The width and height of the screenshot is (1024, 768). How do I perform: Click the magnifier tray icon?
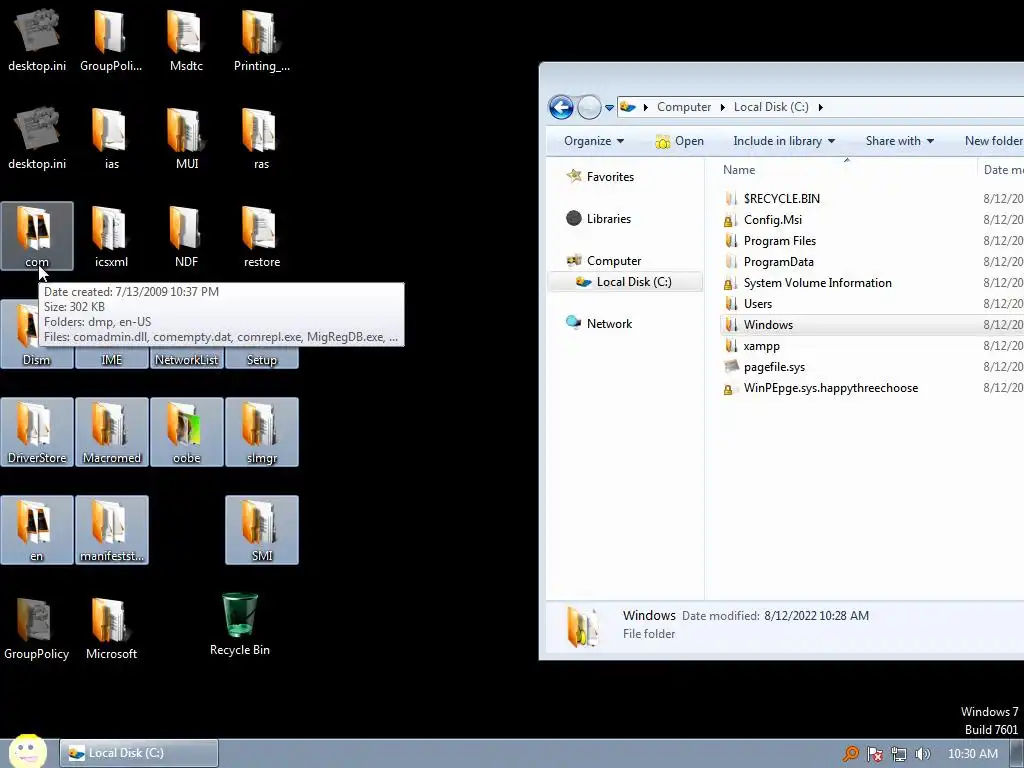coord(850,754)
